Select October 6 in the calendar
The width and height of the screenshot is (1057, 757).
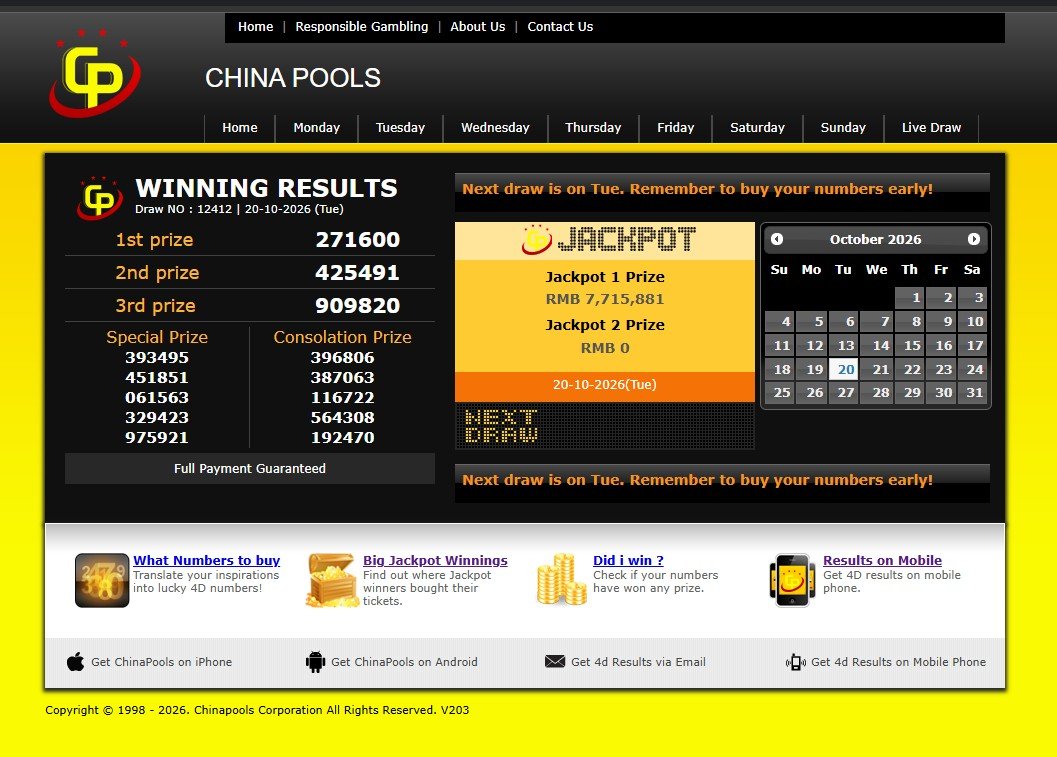[844, 322]
